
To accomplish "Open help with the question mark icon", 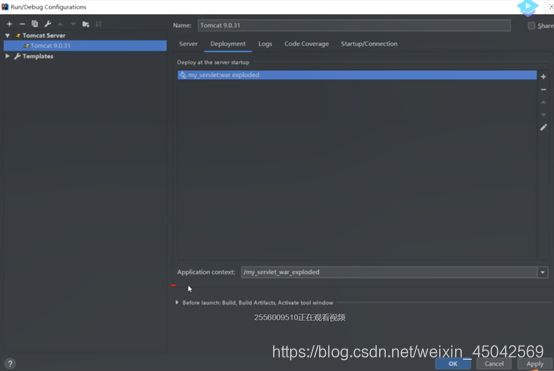I will click(10, 363).
